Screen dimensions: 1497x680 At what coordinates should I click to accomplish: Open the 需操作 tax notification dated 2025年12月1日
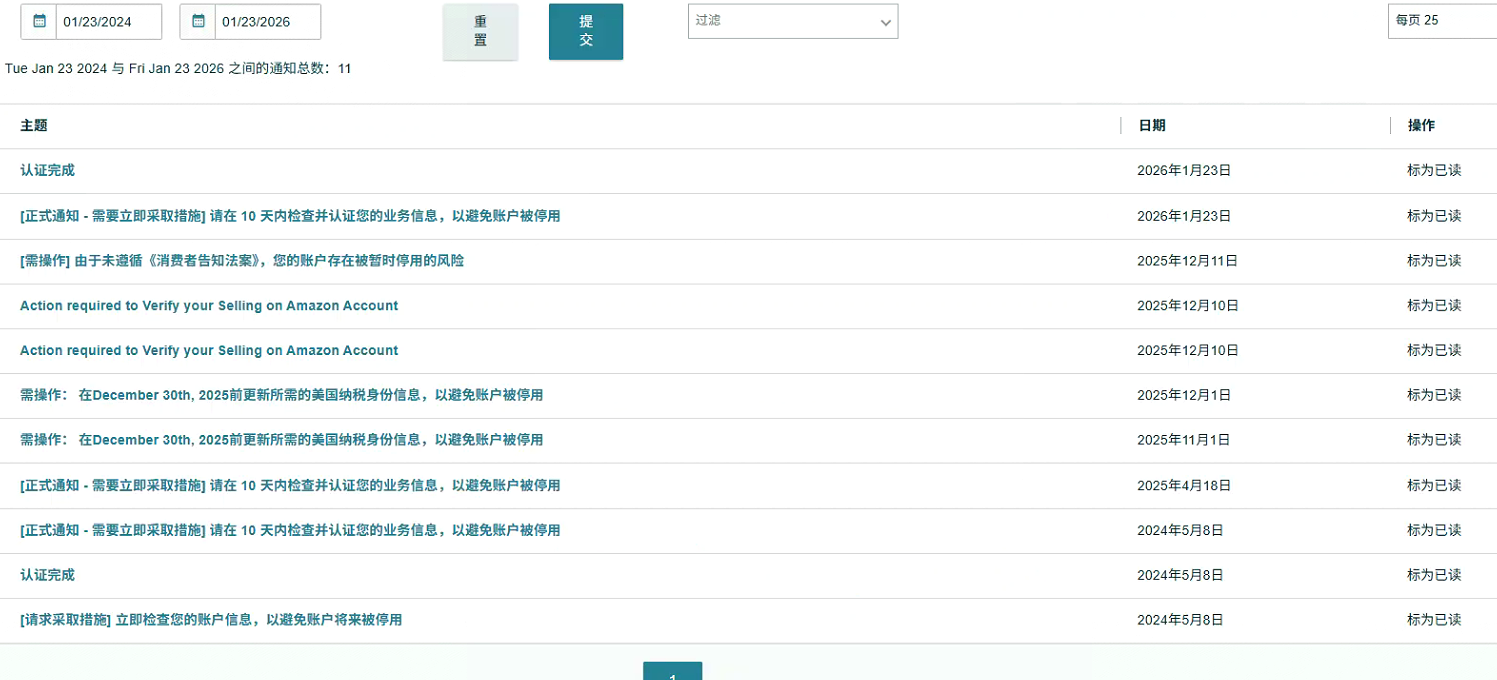[x=281, y=395]
